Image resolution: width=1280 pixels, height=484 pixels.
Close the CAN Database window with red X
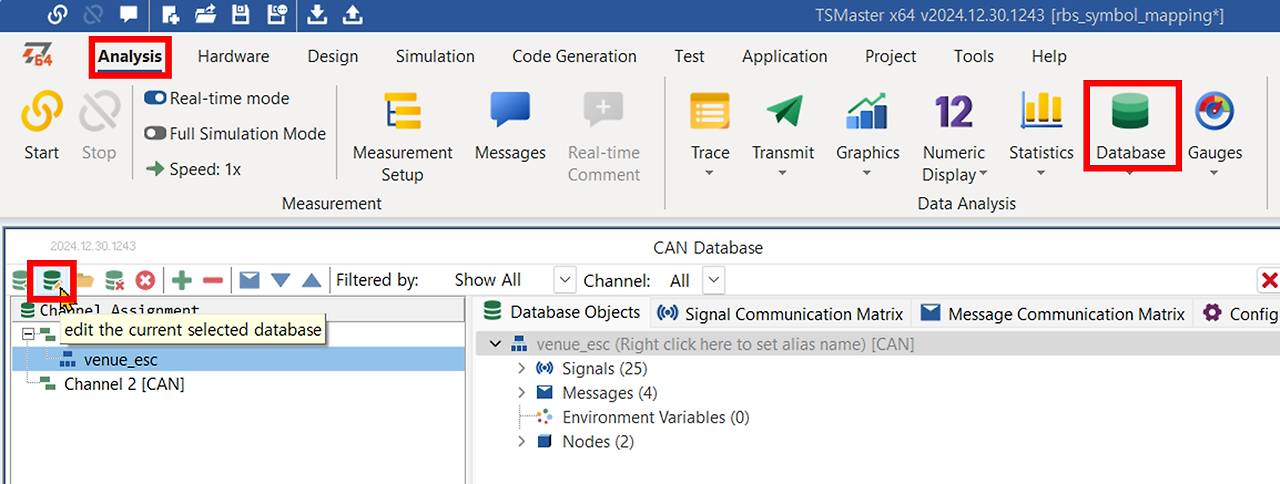(1269, 281)
